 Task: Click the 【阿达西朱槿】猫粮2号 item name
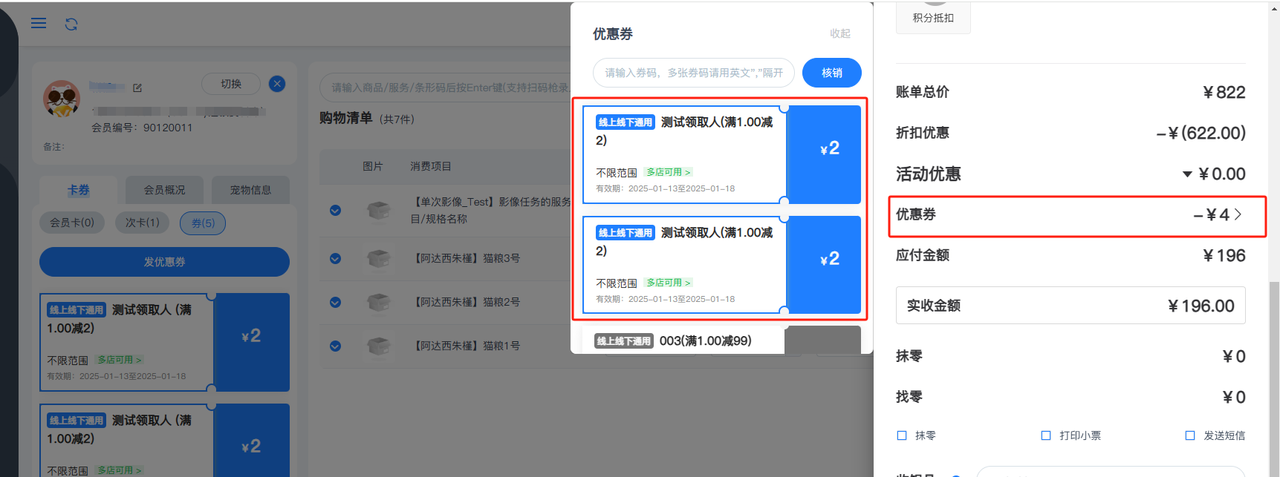[465, 301]
